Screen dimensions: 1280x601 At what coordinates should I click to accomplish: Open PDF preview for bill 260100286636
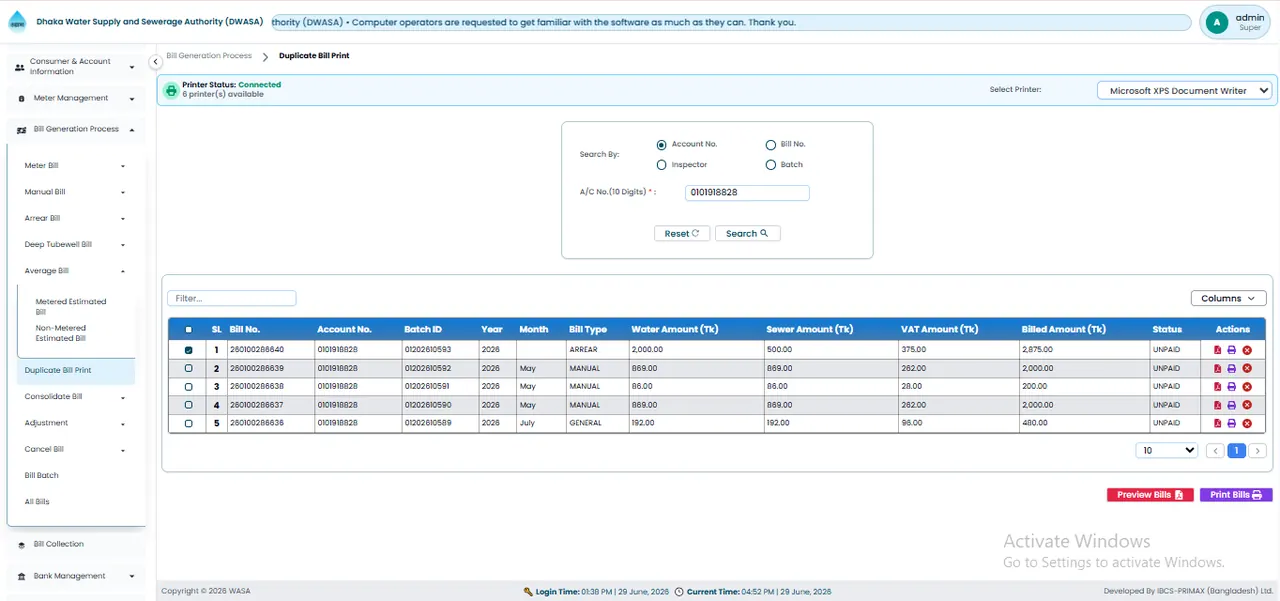1217,423
